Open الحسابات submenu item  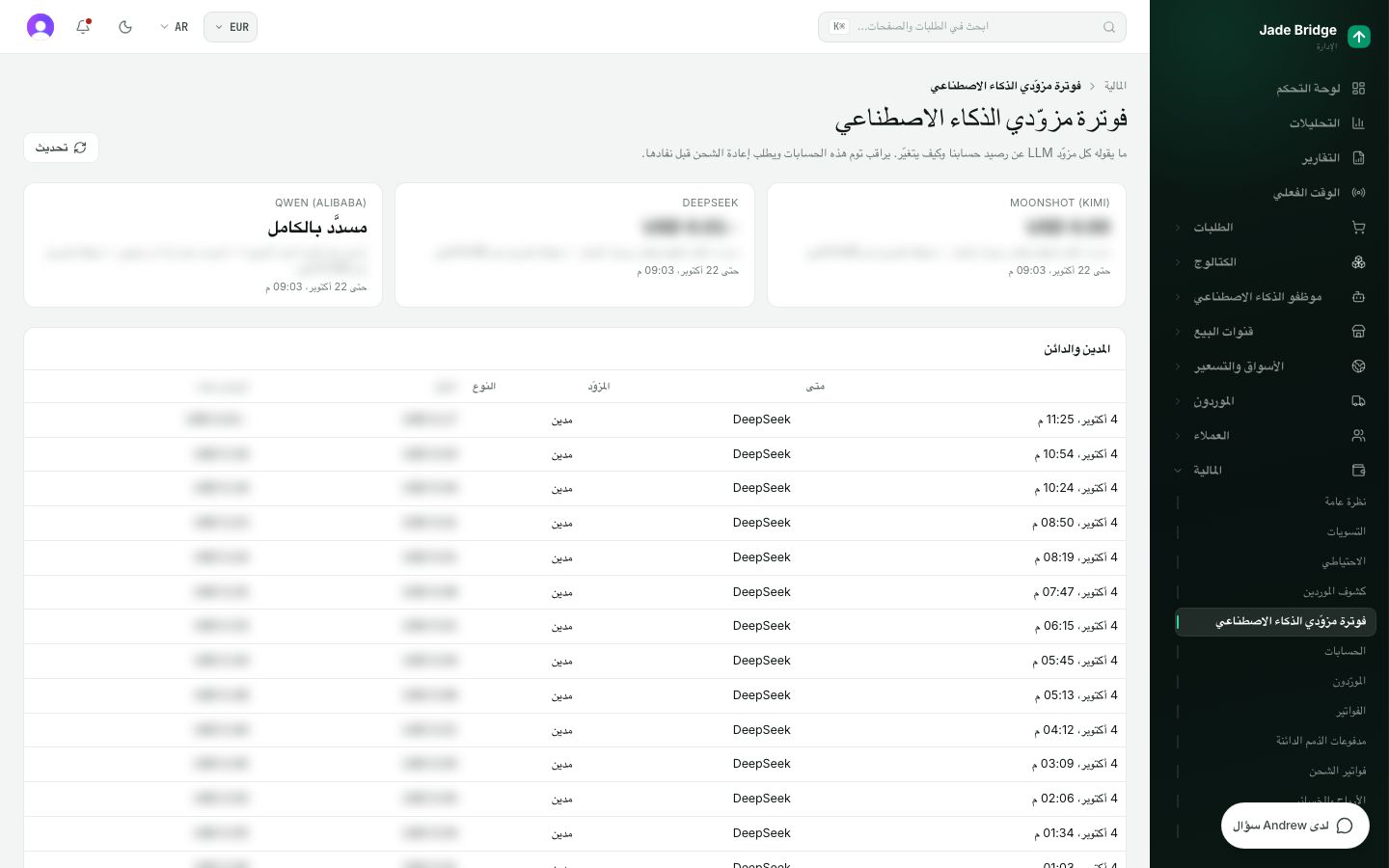pyautogui.click(x=1345, y=651)
